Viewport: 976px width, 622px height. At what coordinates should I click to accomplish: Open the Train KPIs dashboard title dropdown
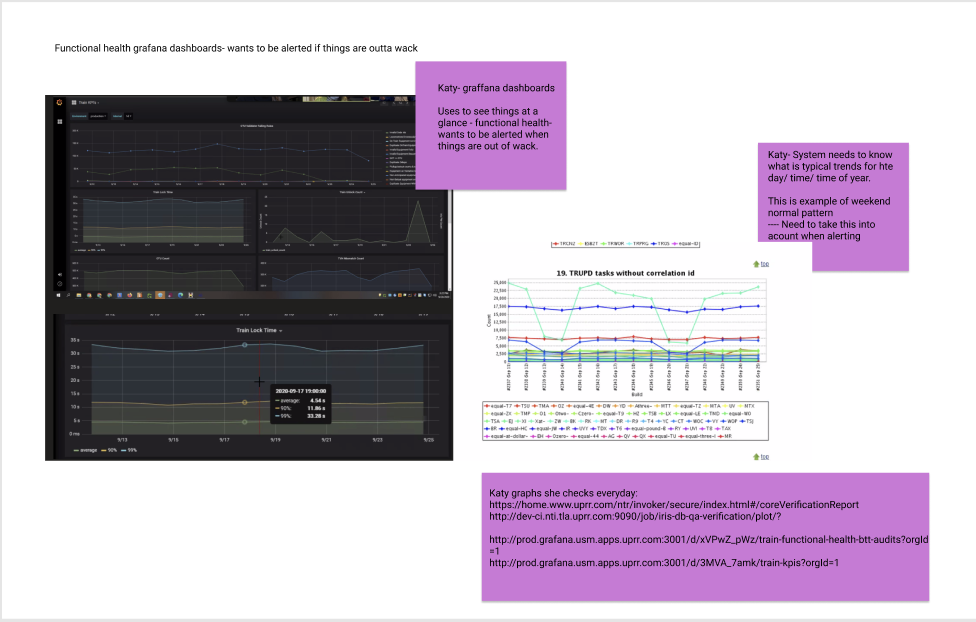[88, 102]
